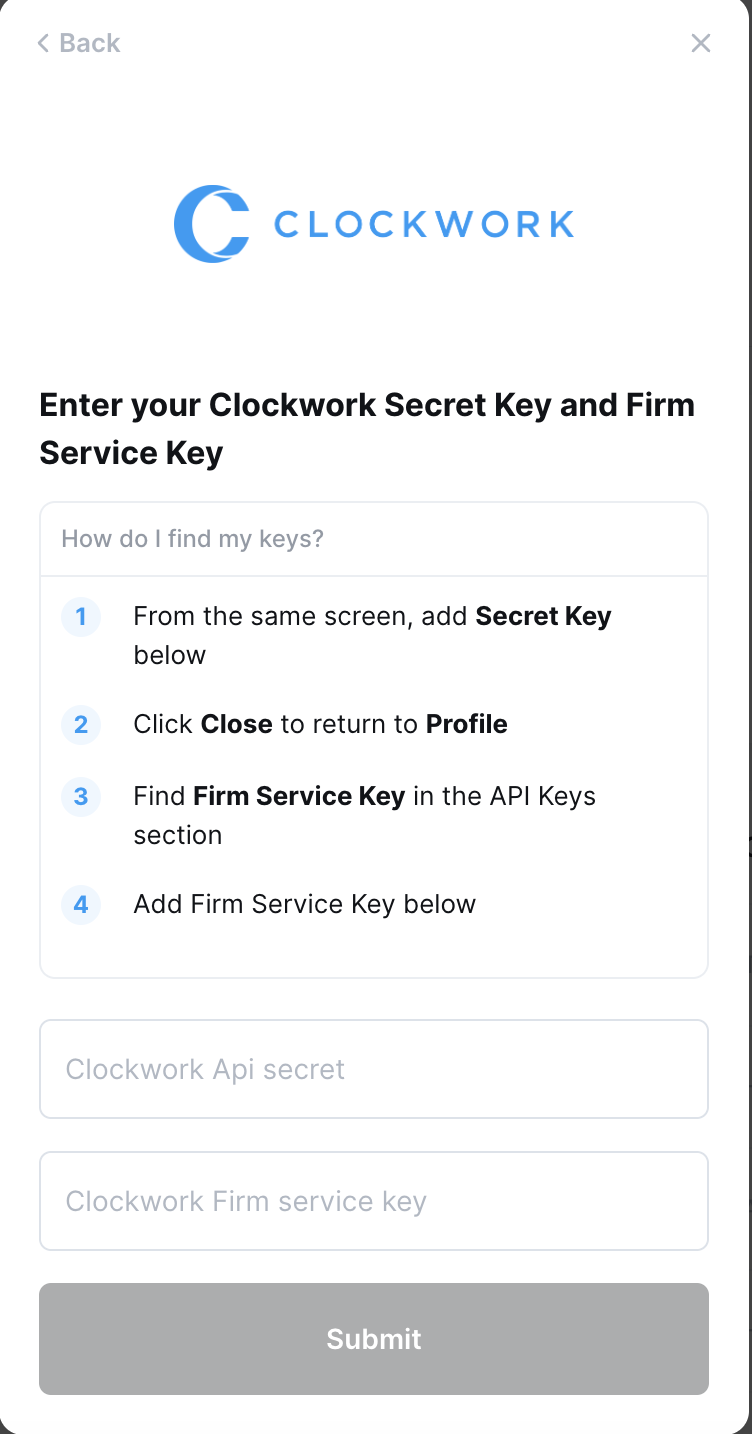Click the blue Clockwork C logo icon
The image size is (752, 1434).
tap(211, 224)
